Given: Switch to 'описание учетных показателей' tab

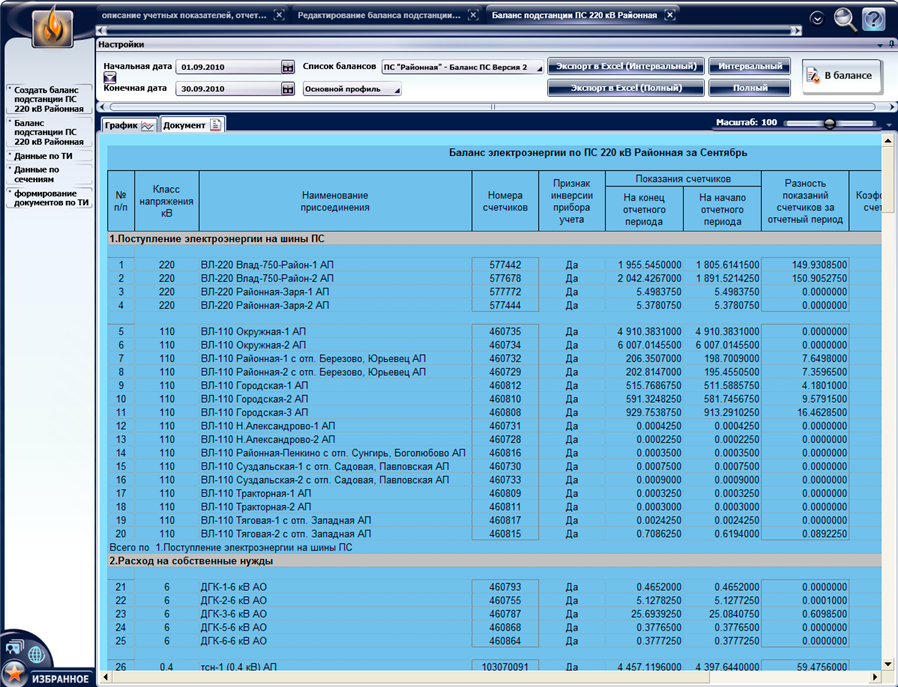Looking at the screenshot, I should (x=184, y=15).
